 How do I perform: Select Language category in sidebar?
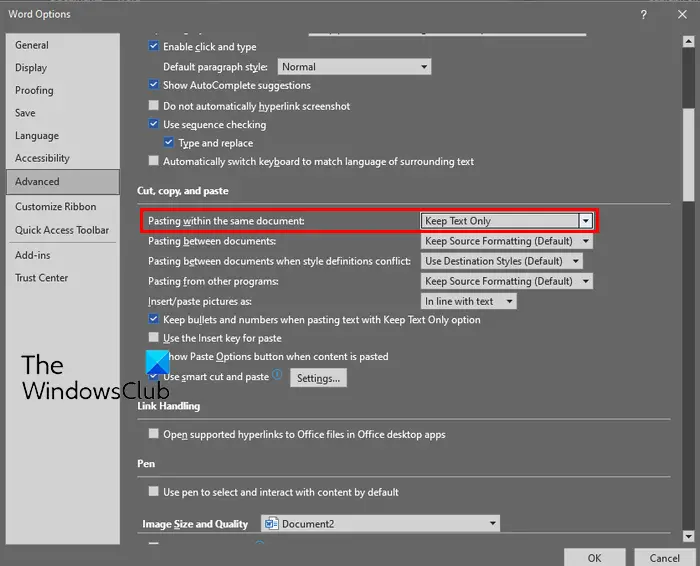(63, 136)
